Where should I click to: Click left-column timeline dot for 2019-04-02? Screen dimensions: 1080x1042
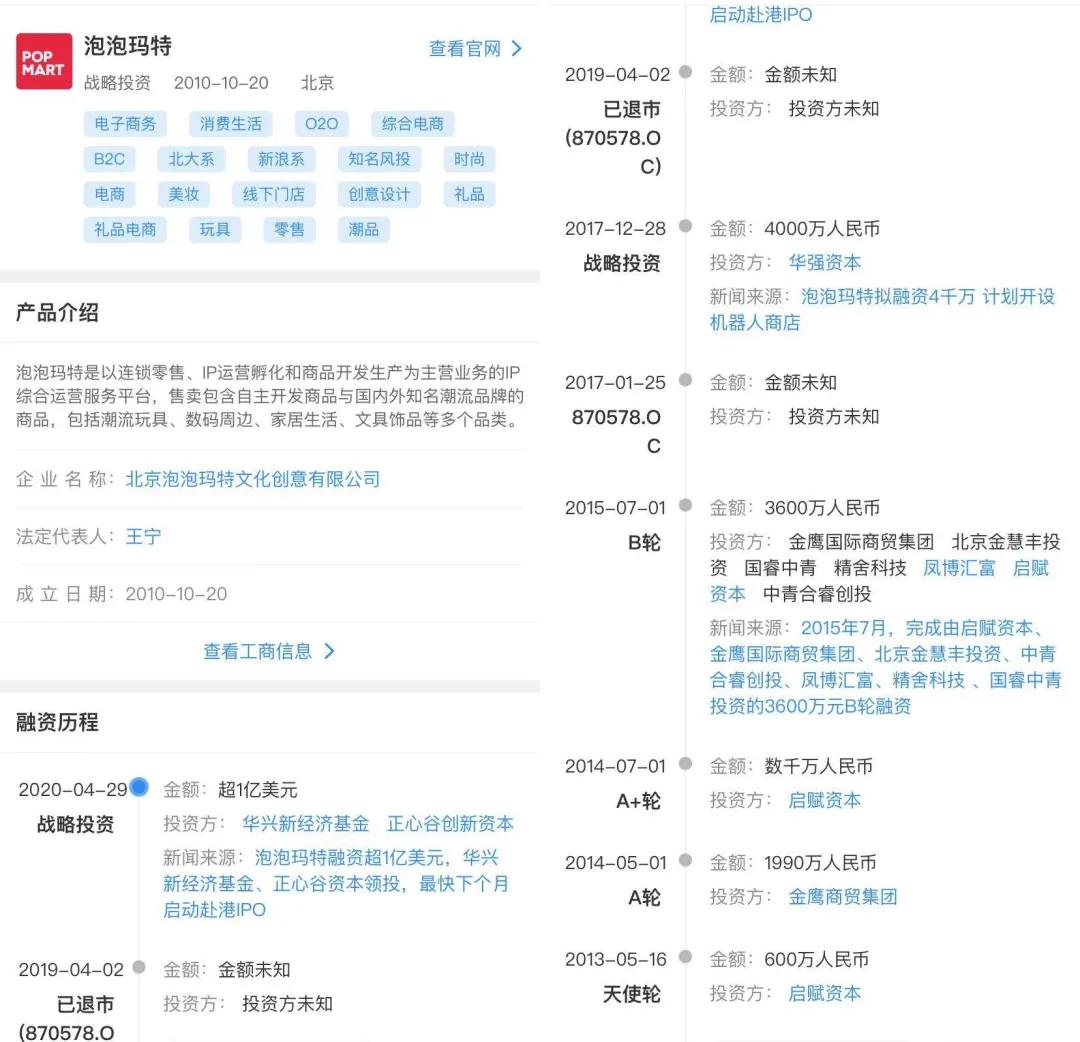coord(139,967)
